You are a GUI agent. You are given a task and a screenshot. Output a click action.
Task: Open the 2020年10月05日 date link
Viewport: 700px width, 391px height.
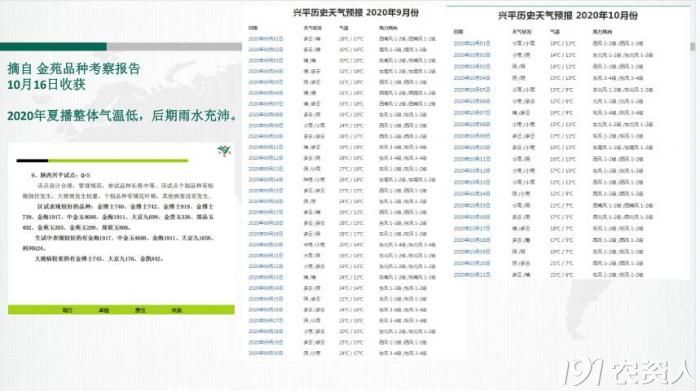click(x=472, y=90)
